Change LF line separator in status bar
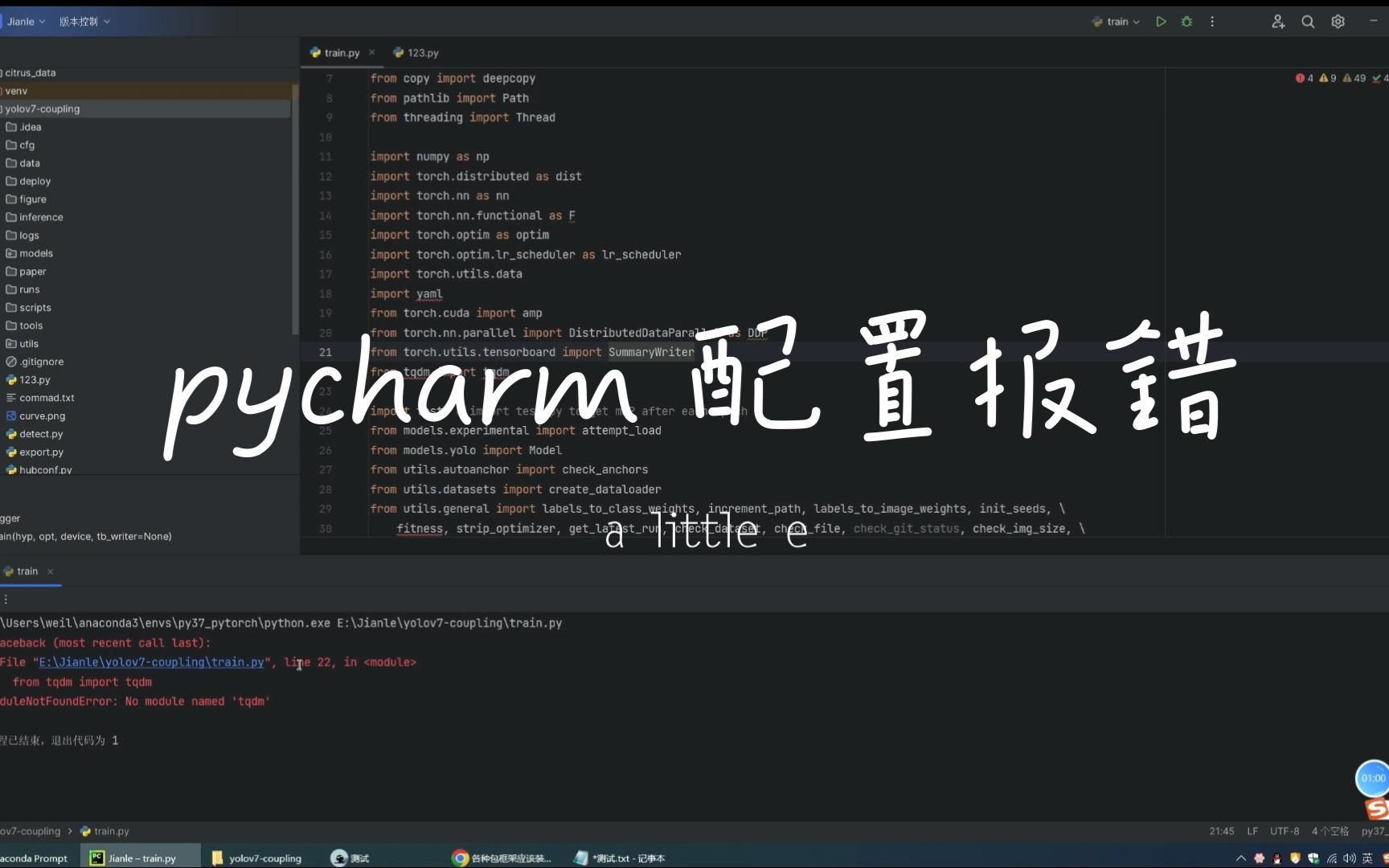This screenshot has width=1389, height=868. tap(1252, 832)
